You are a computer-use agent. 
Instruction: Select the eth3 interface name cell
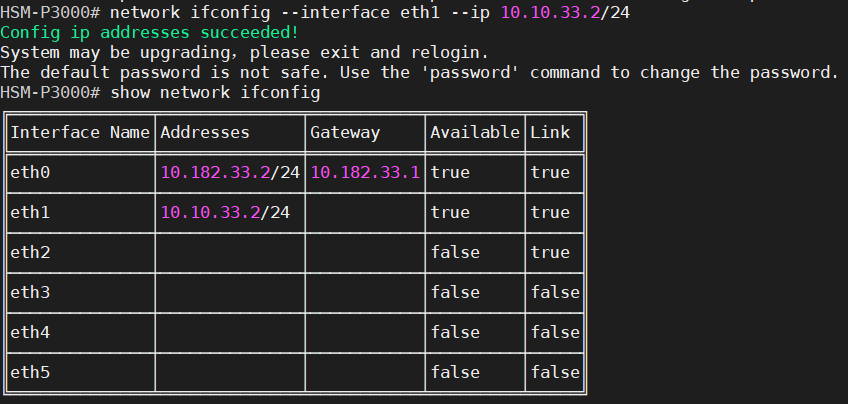point(30,292)
